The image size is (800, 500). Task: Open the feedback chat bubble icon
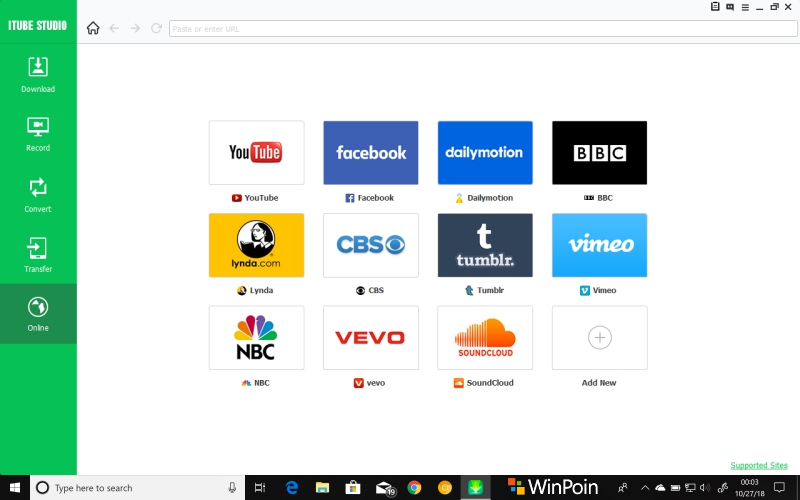(730, 7)
